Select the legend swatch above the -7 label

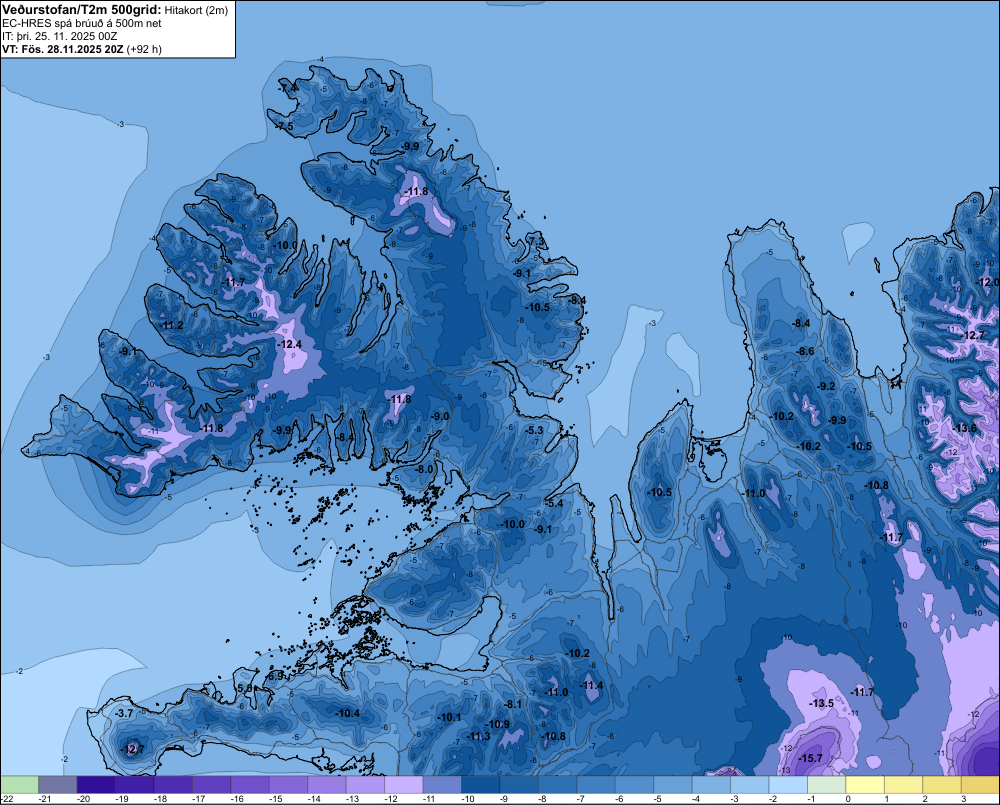(x=596, y=785)
